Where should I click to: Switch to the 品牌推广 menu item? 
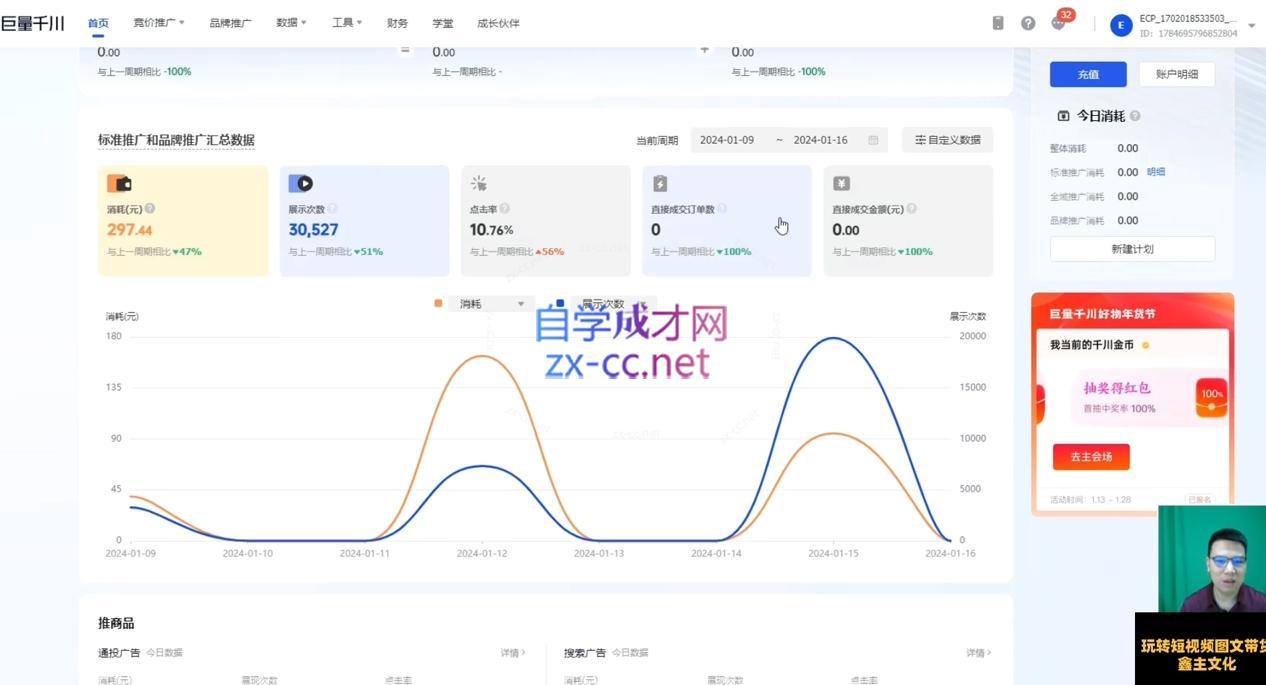click(230, 22)
